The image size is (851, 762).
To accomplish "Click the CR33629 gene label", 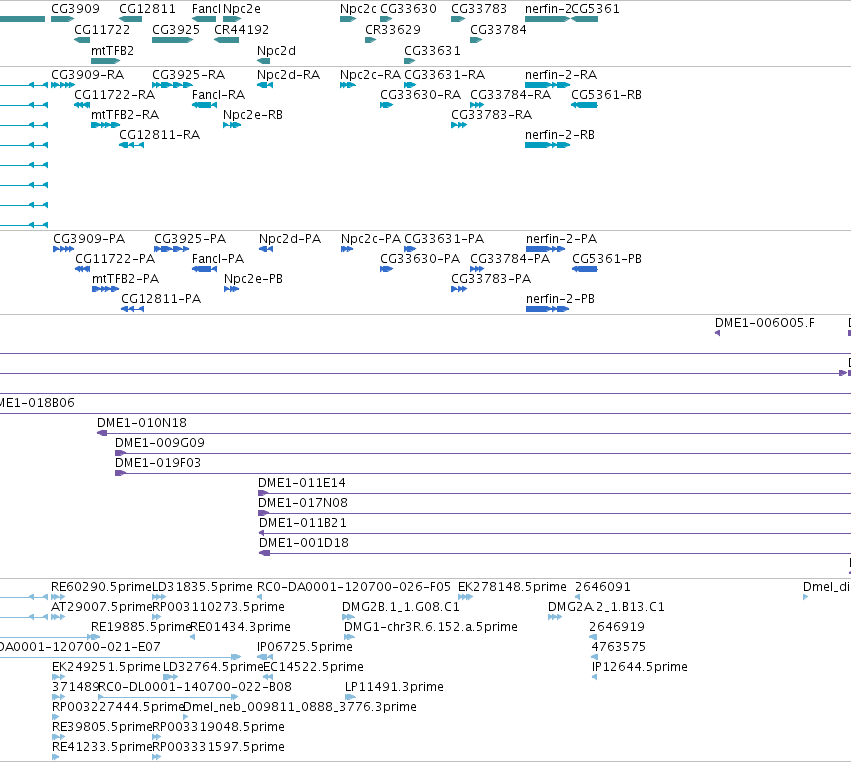I will 393,30.
